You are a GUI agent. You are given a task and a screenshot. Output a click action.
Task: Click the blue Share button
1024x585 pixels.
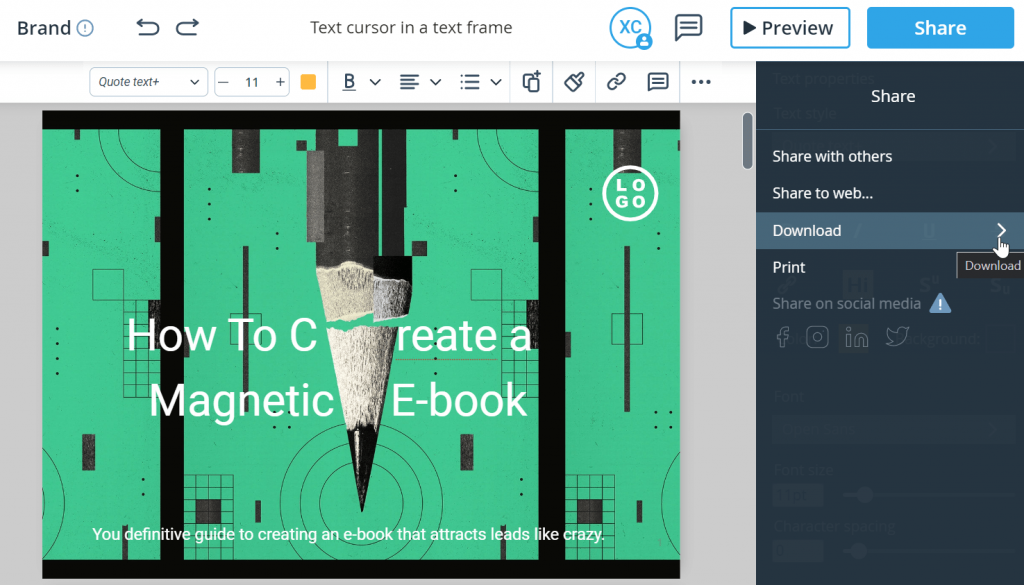coord(939,27)
